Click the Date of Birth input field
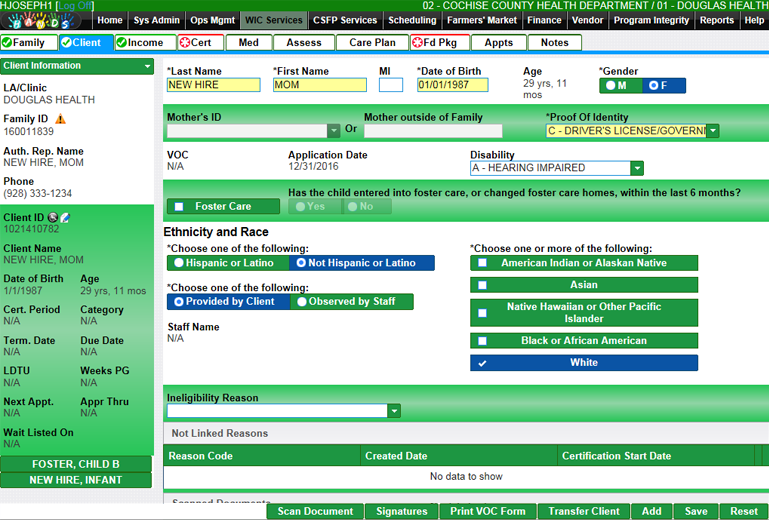Viewport: 769px width, 520px height. click(x=452, y=86)
